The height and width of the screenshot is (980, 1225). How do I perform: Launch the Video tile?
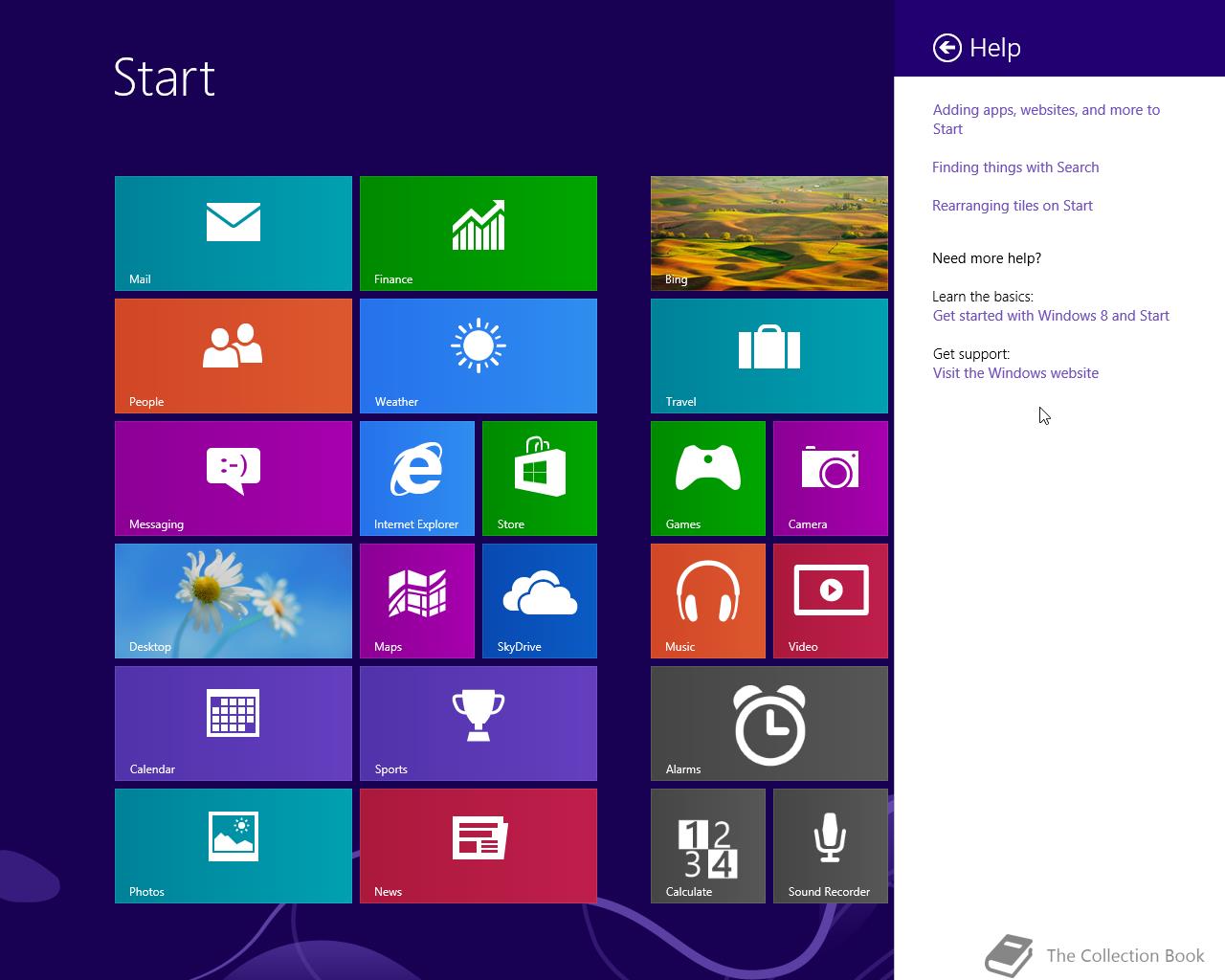click(831, 601)
